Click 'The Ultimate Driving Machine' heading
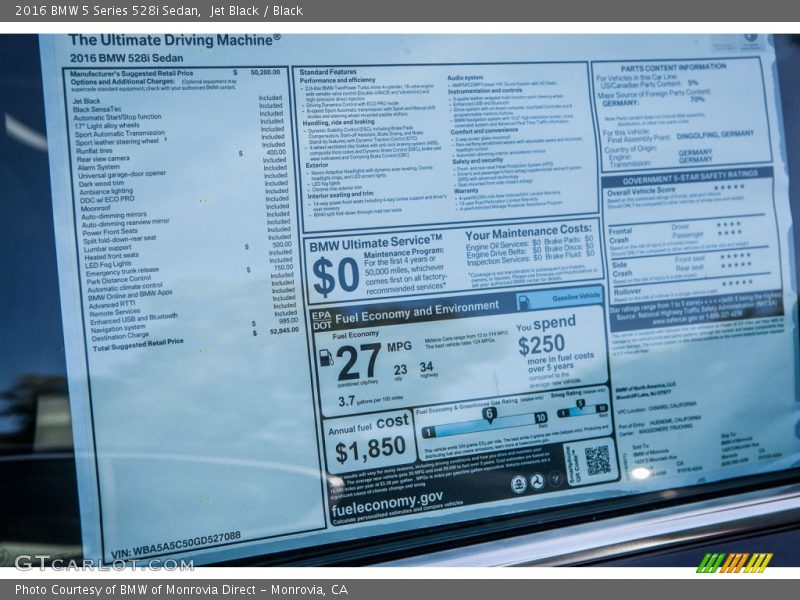The width and height of the screenshot is (800, 600). coord(174,40)
